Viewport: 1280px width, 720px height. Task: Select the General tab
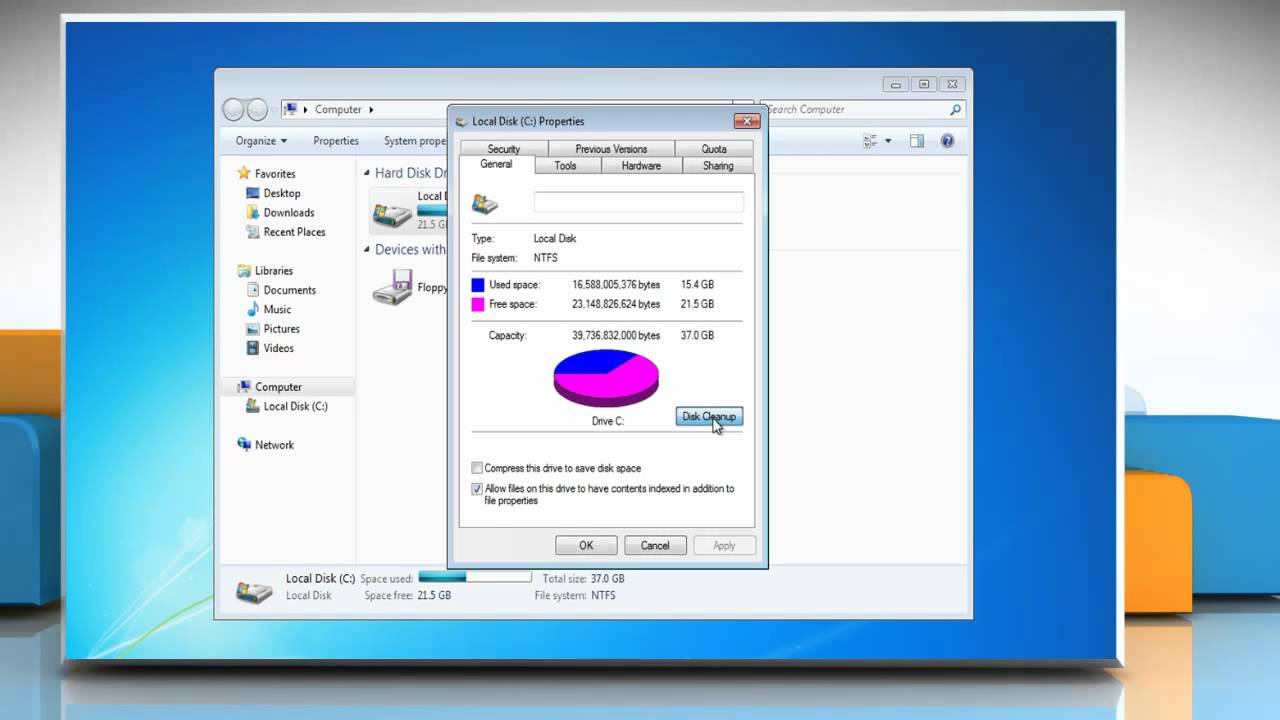click(496, 165)
